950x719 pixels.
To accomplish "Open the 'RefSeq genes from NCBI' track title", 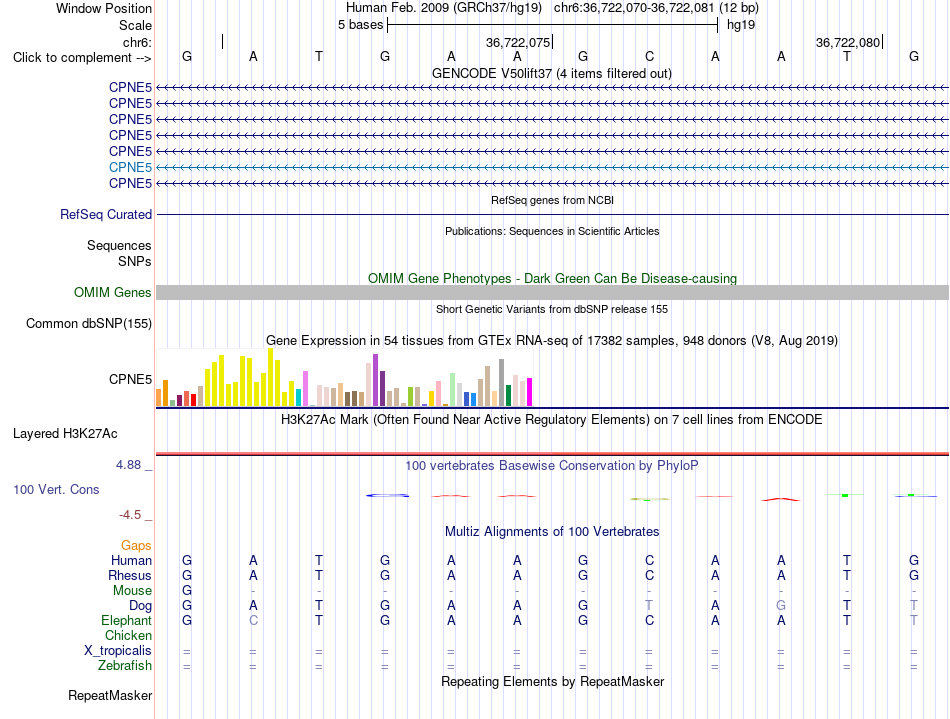I will 552,200.
